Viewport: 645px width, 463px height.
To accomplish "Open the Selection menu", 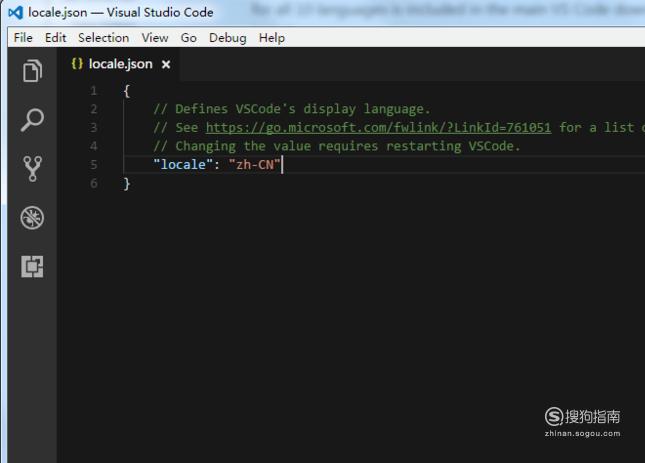I will pos(104,38).
